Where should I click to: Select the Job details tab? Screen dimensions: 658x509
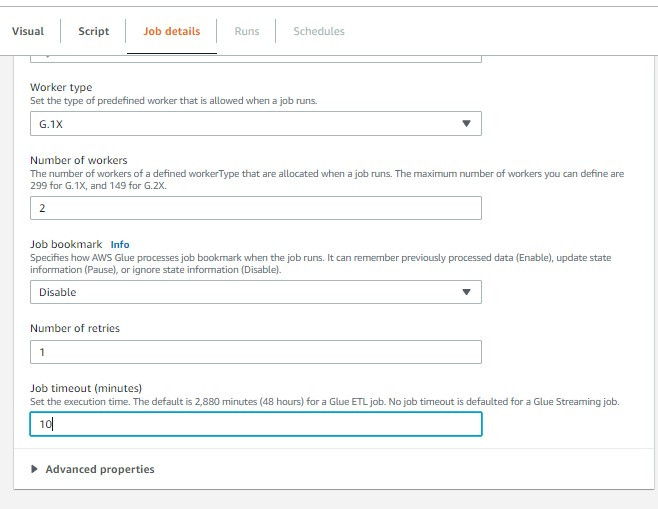click(171, 31)
